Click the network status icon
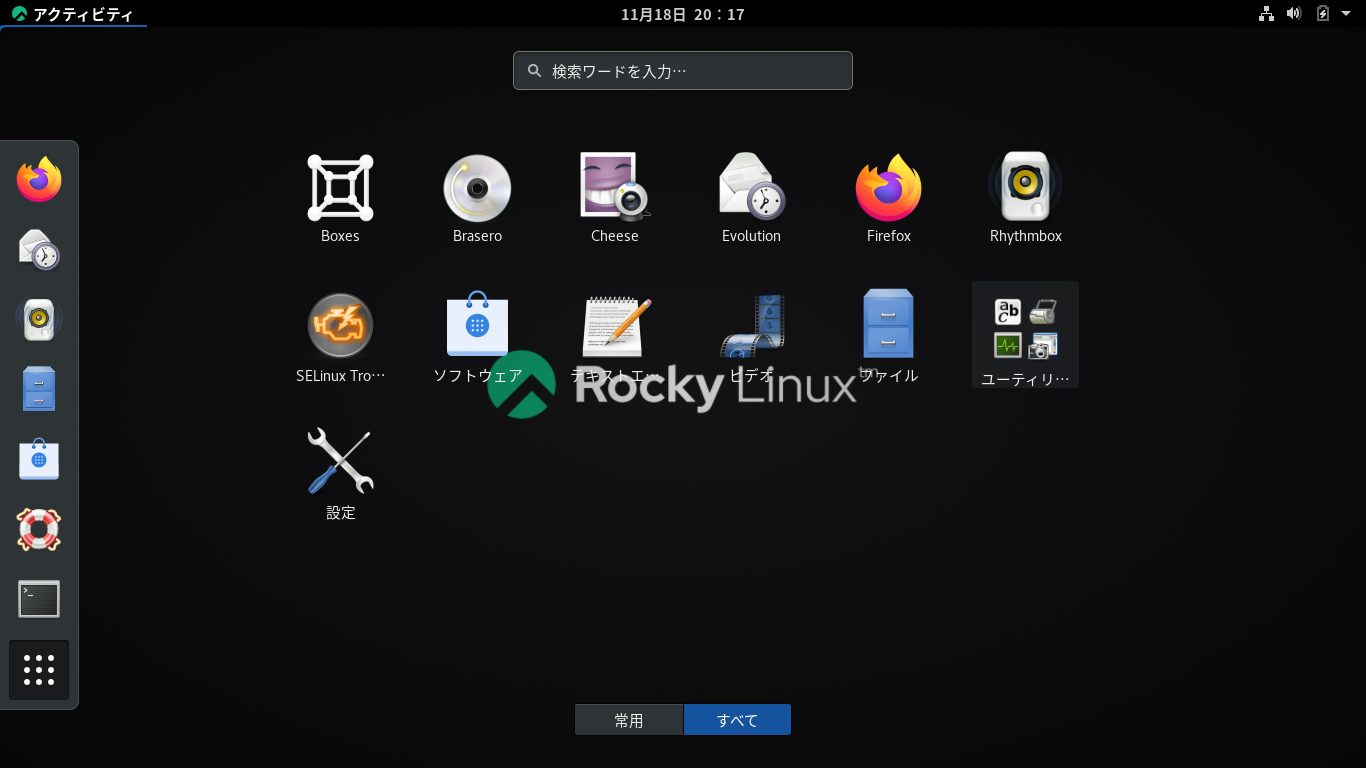Viewport: 1366px width, 768px height. (x=1266, y=14)
